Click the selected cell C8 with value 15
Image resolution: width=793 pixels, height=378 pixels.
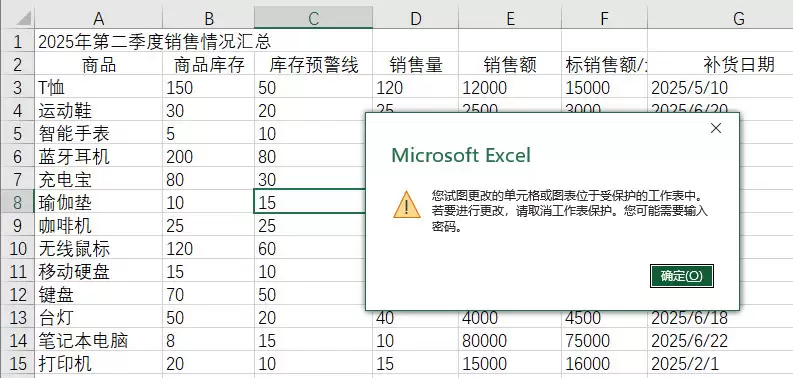pos(310,202)
